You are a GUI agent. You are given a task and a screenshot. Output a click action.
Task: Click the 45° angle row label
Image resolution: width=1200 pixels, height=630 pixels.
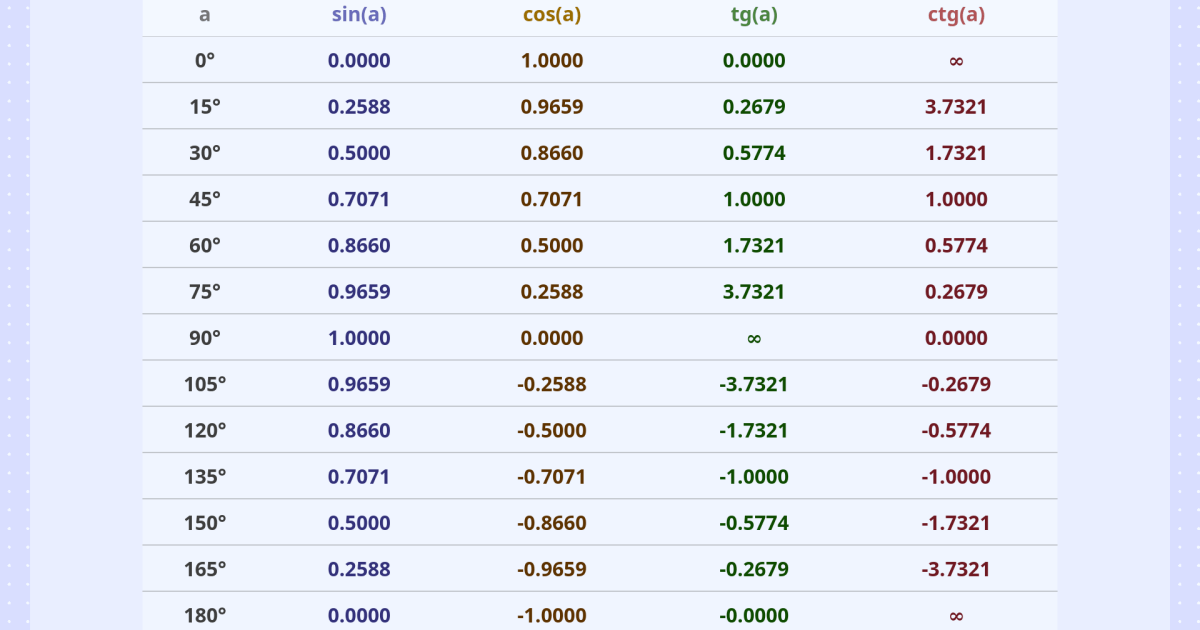(205, 199)
